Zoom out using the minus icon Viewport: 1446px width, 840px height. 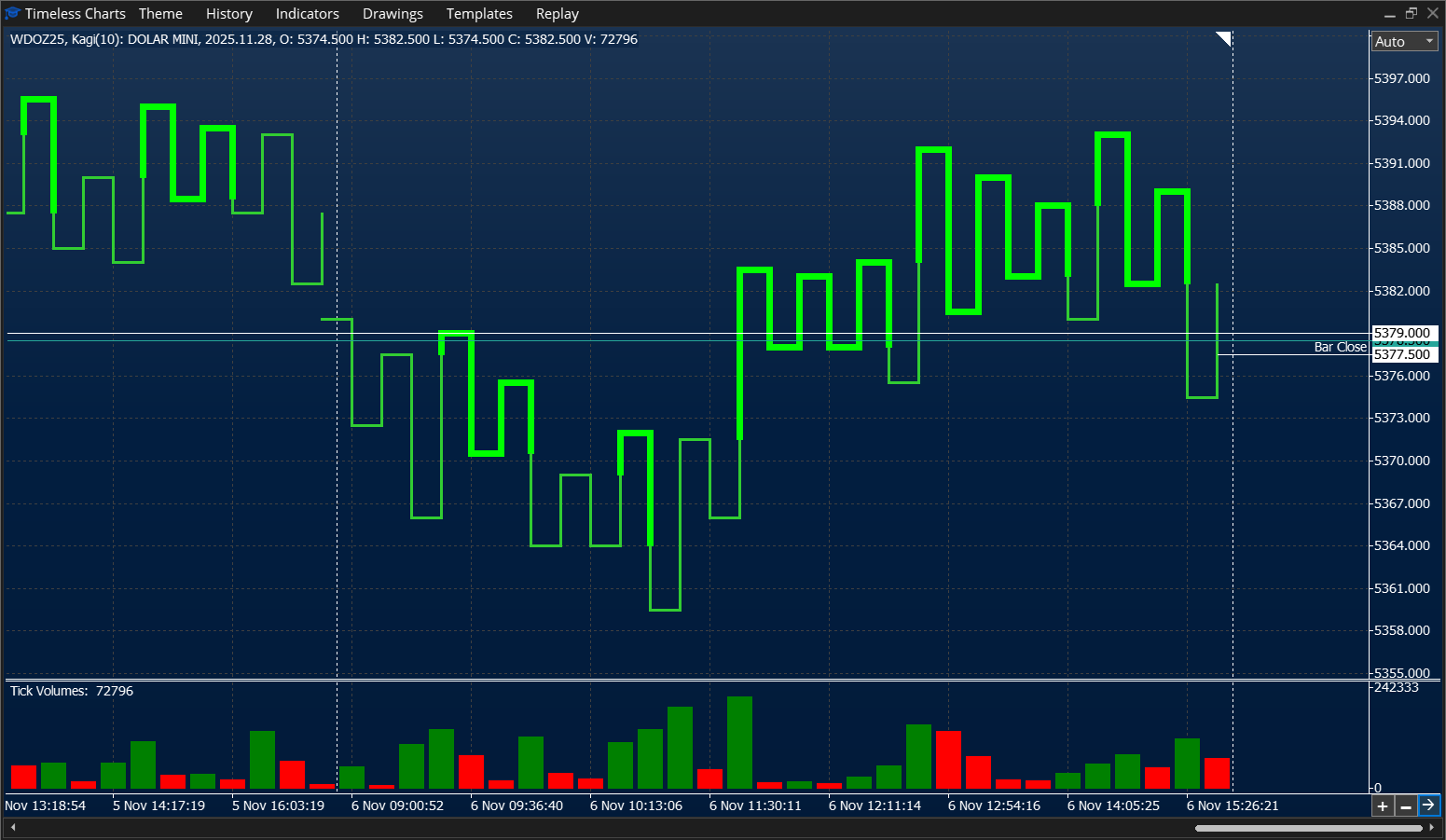(x=1406, y=806)
